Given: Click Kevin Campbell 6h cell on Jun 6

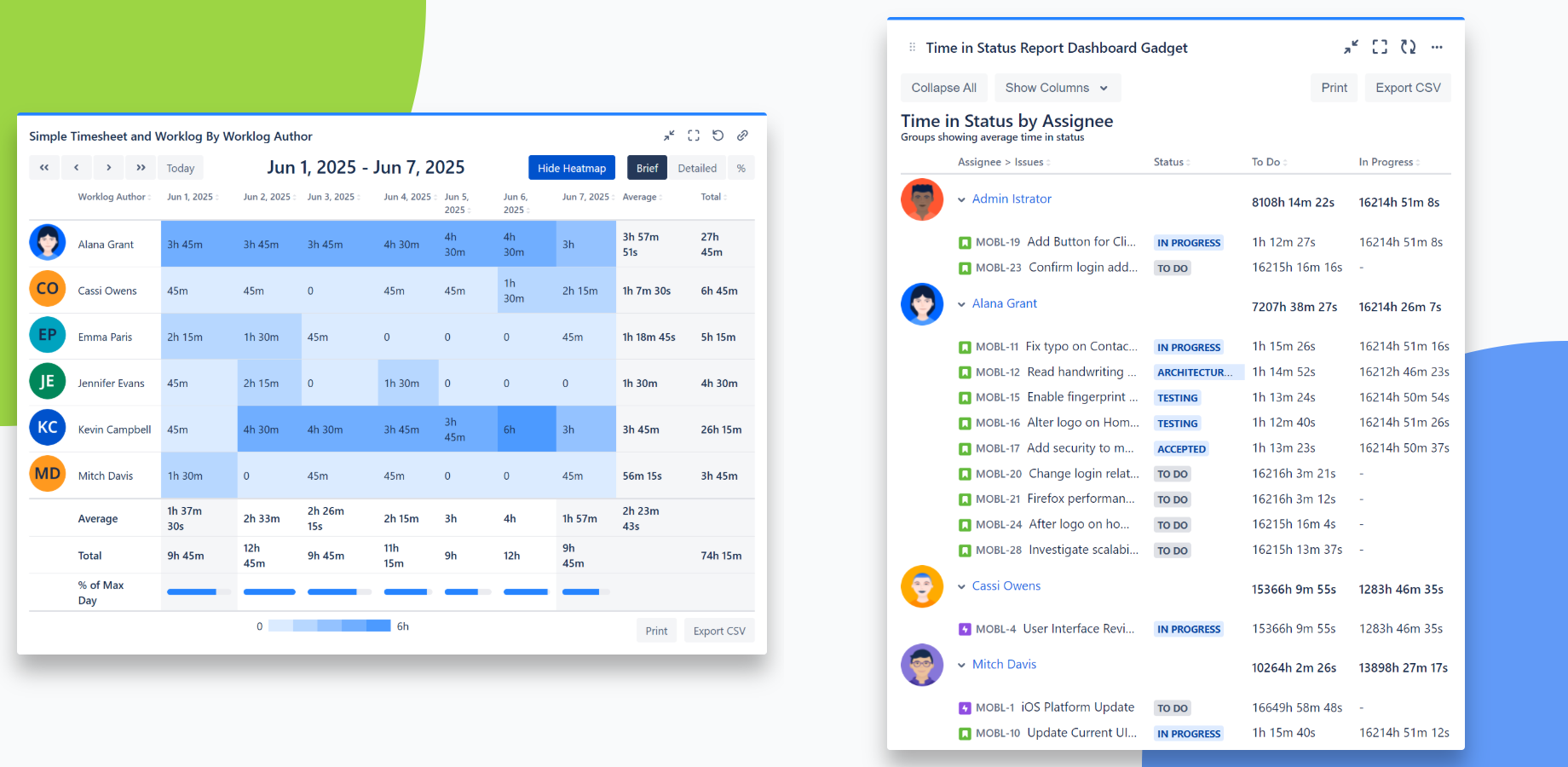Looking at the screenshot, I should [x=527, y=429].
